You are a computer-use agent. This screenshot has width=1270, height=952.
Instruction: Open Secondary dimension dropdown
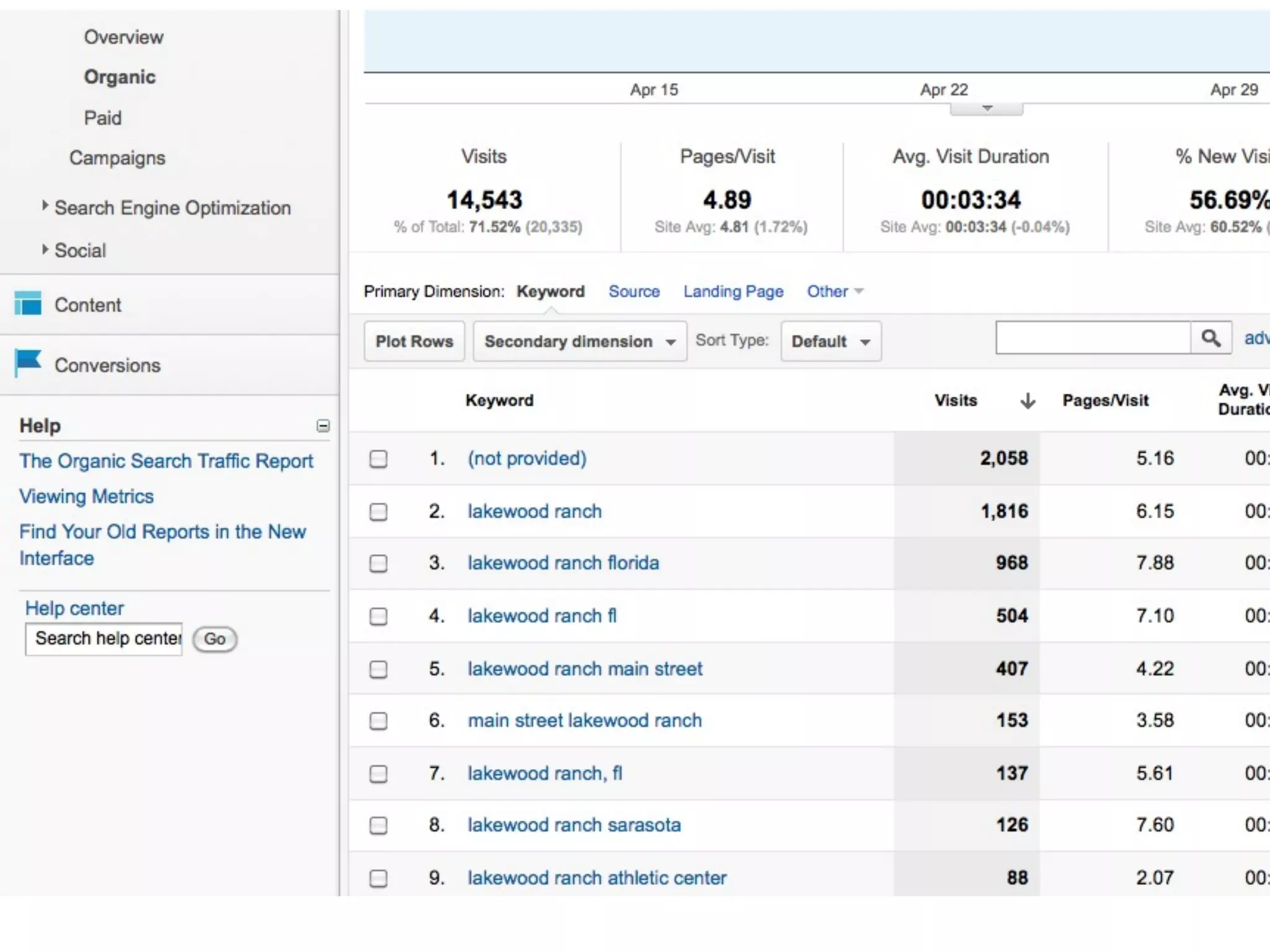[579, 342]
